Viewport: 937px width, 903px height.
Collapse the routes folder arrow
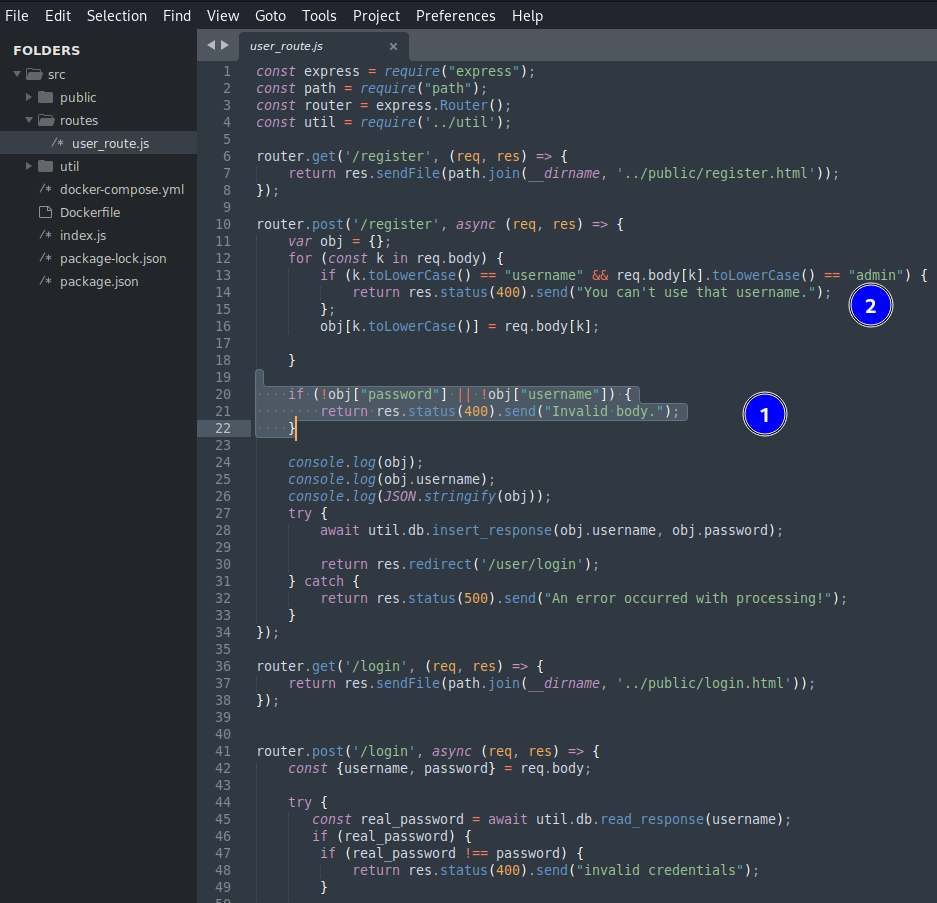(29, 120)
